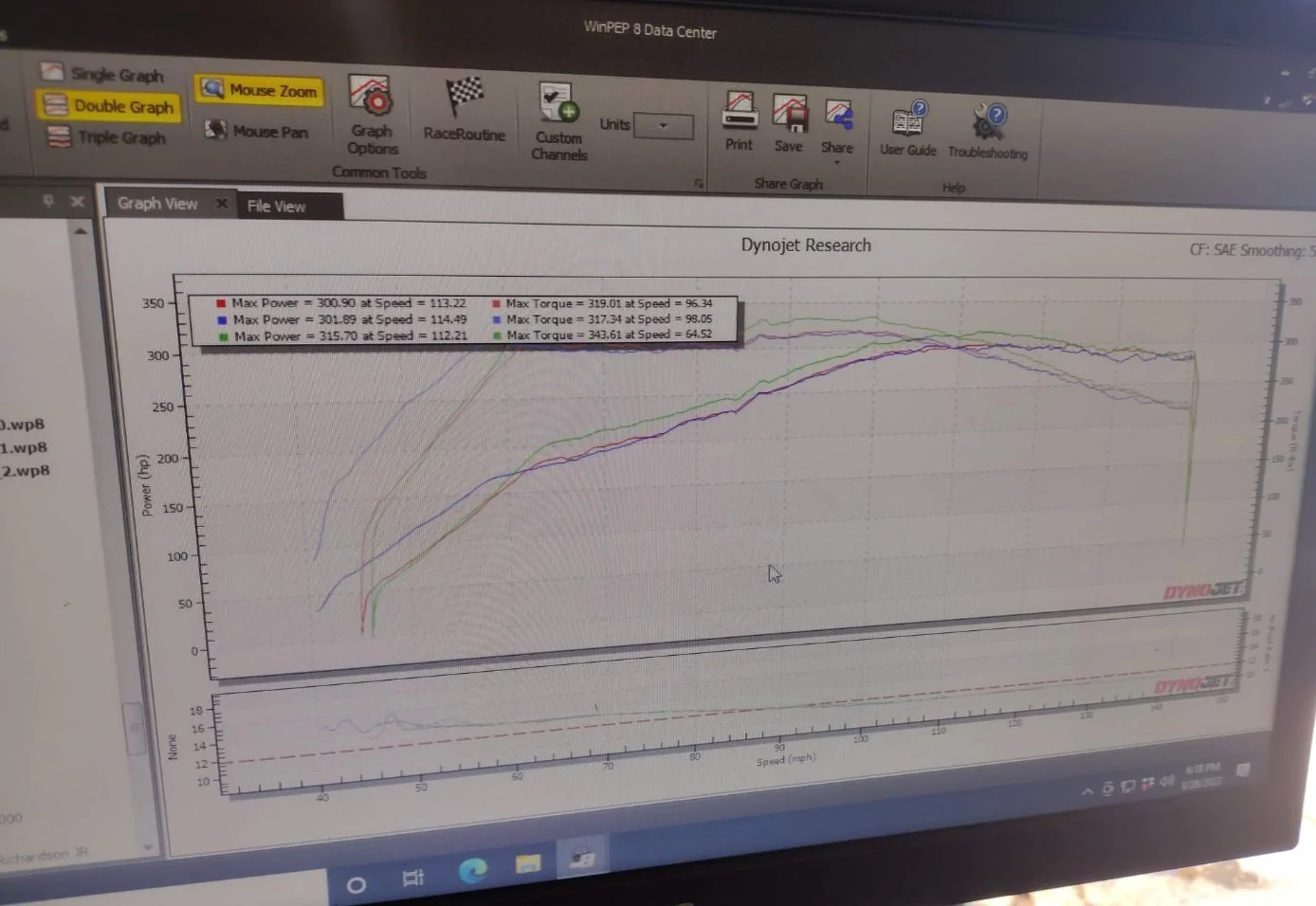Screen dimensions: 1316x906
Task: Select the Single Graph layout
Action: click(x=102, y=73)
